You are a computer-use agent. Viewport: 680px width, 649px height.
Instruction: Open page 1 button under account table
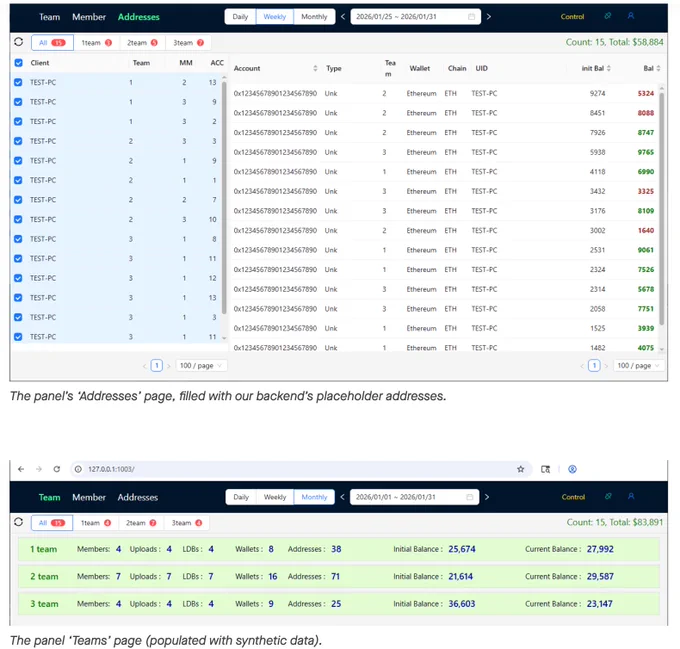594,365
